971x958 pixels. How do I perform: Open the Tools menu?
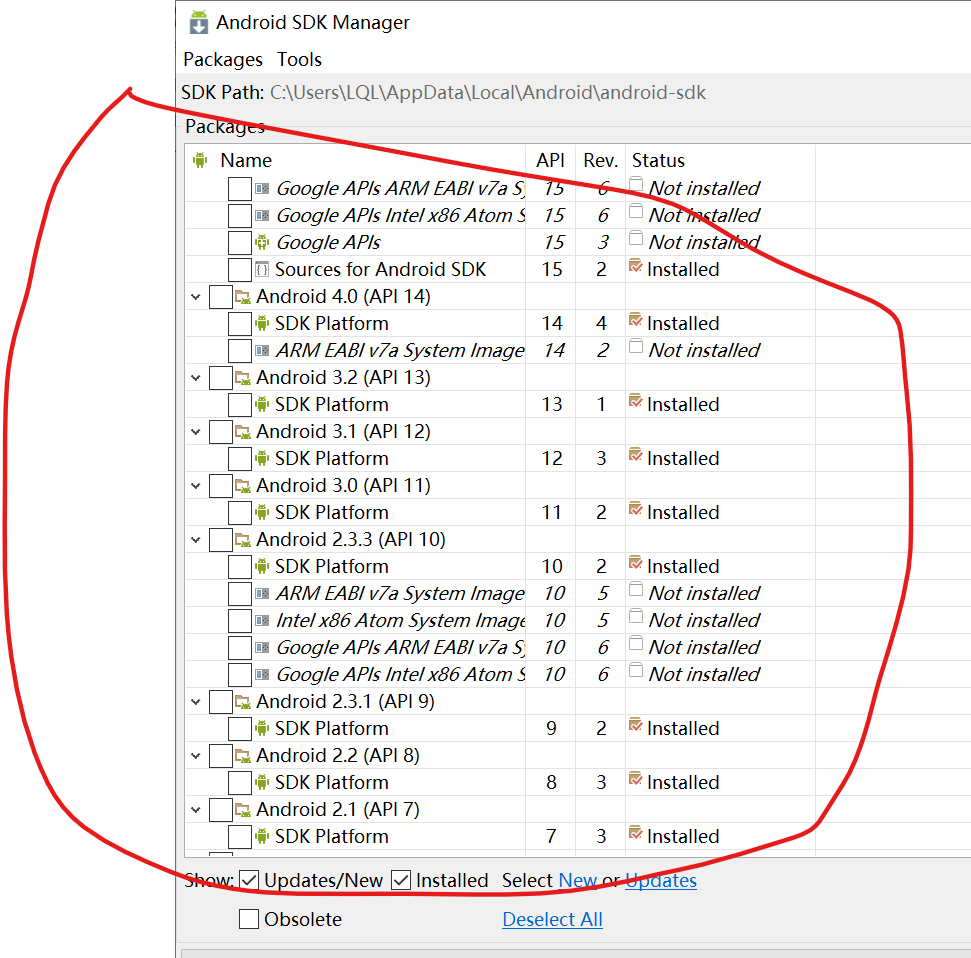click(299, 59)
